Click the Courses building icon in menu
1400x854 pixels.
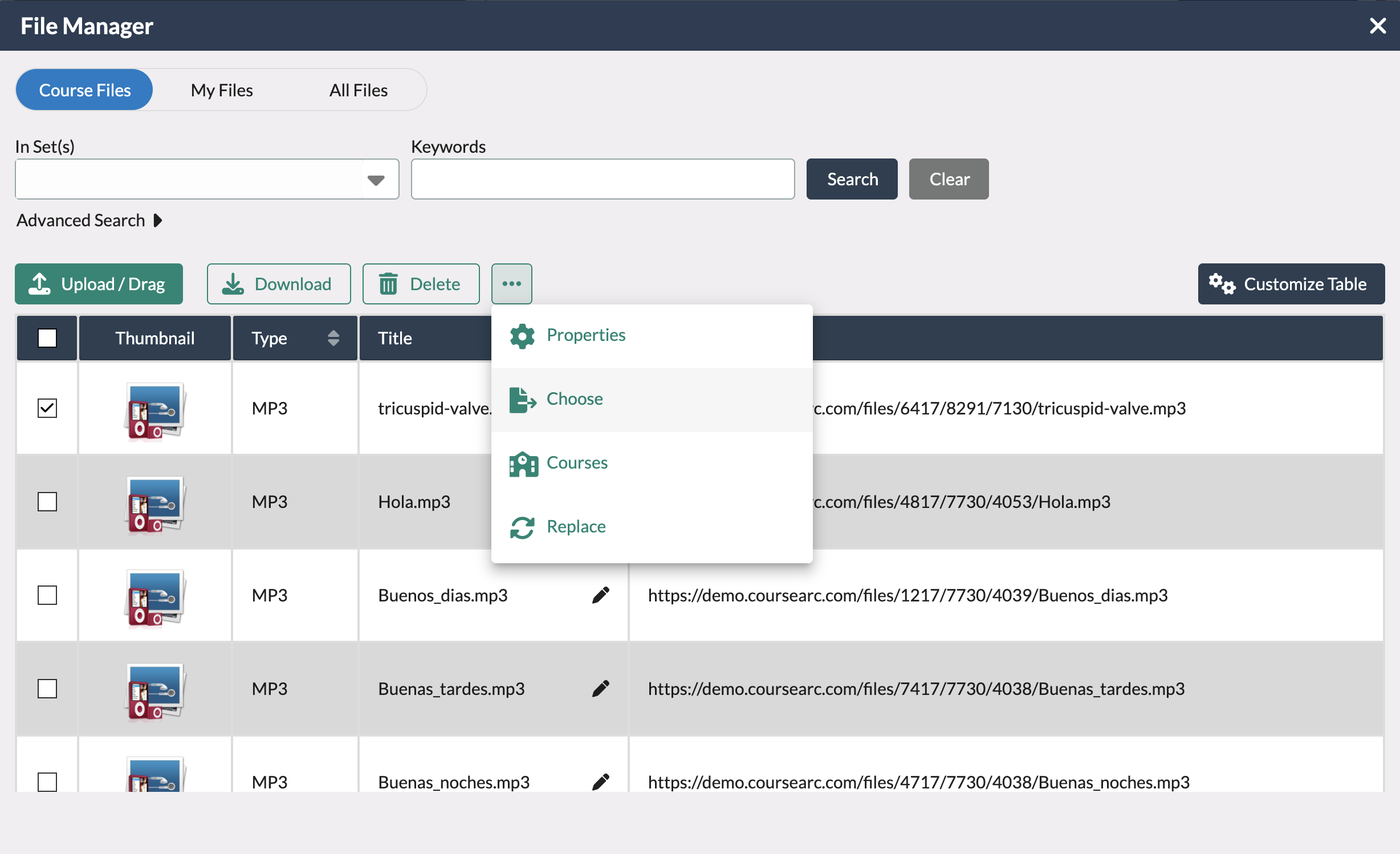pyautogui.click(x=523, y=463)
